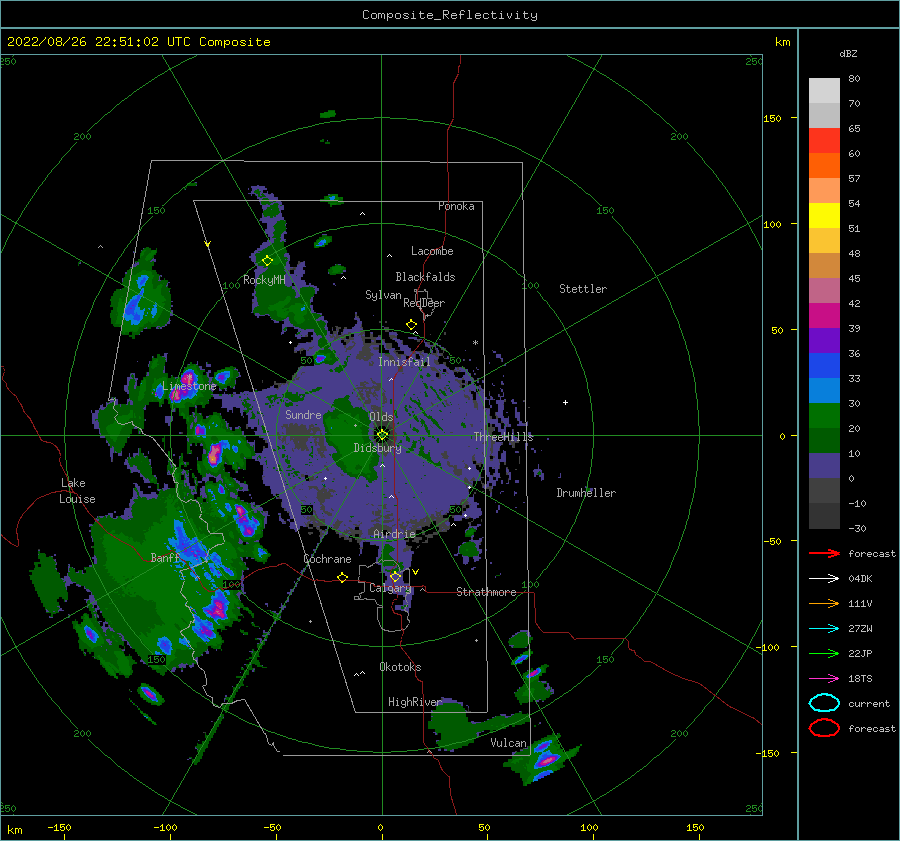The image size is (900, 841).
Task: Click the Limestone label
Action: 189,386
